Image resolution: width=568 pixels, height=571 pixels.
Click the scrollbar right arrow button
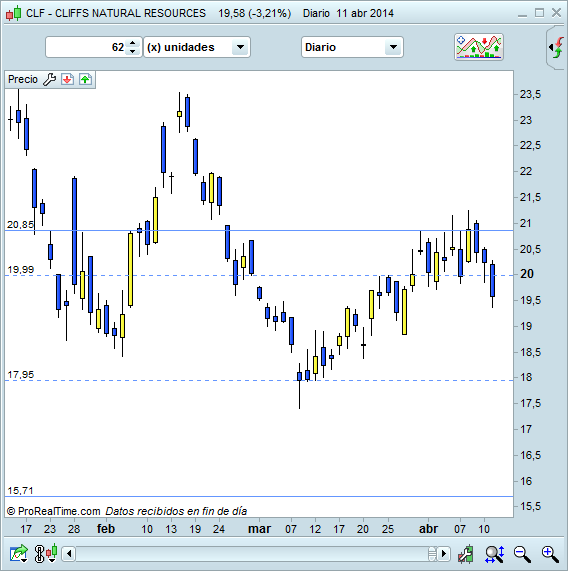tap(443, 554)
